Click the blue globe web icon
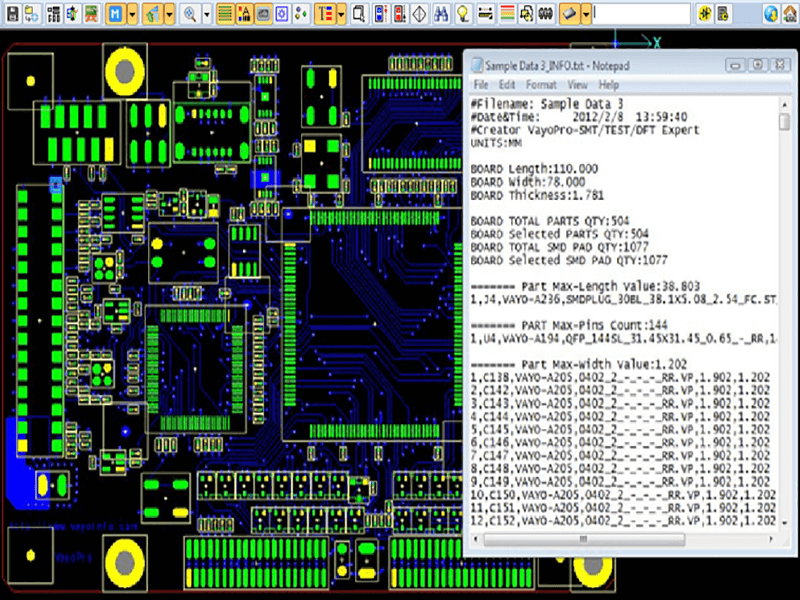The width and height of the screenshot is (800, 600). [x=771, y=14]
